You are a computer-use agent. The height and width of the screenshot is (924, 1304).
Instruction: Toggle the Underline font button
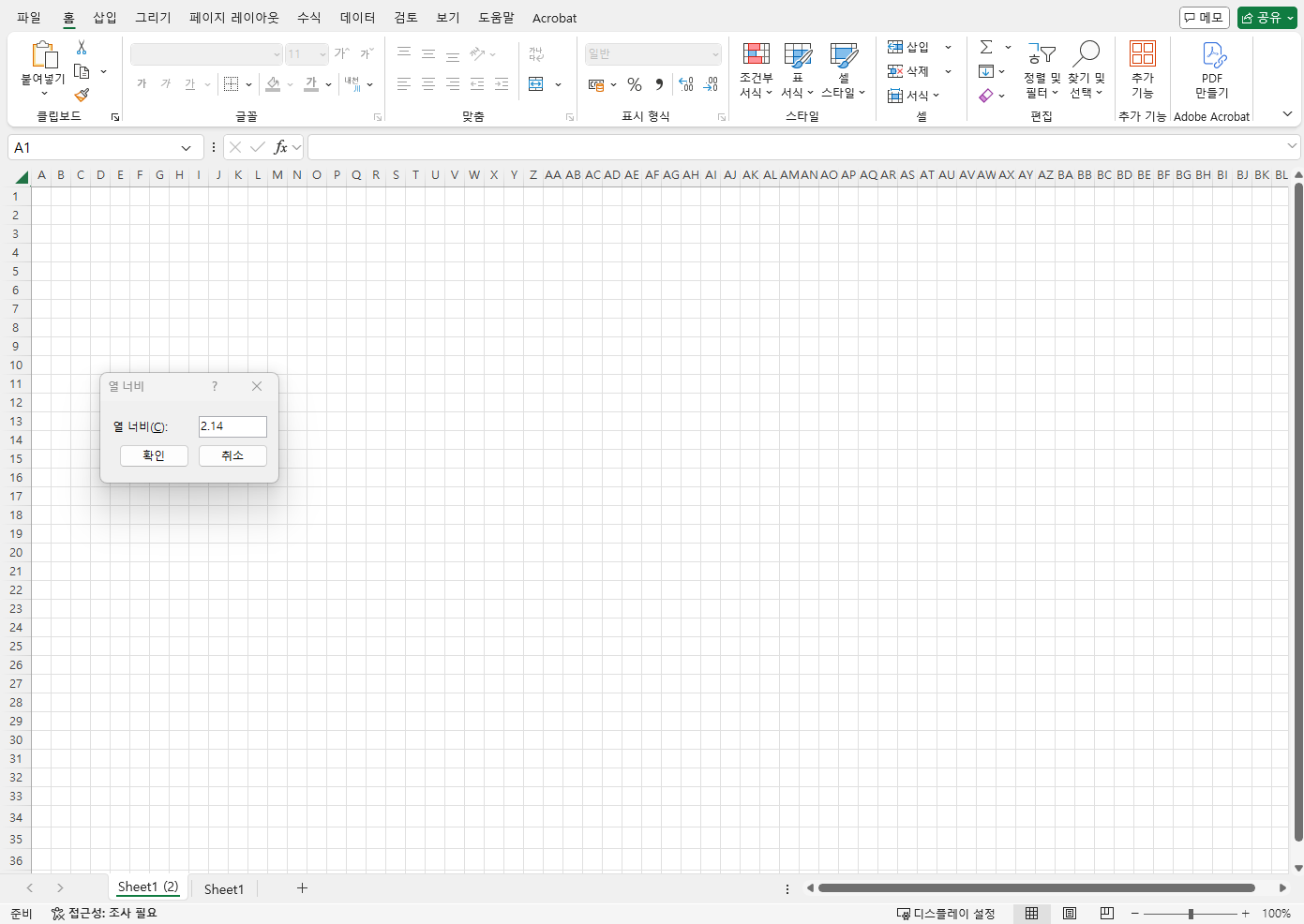point(190,84)
